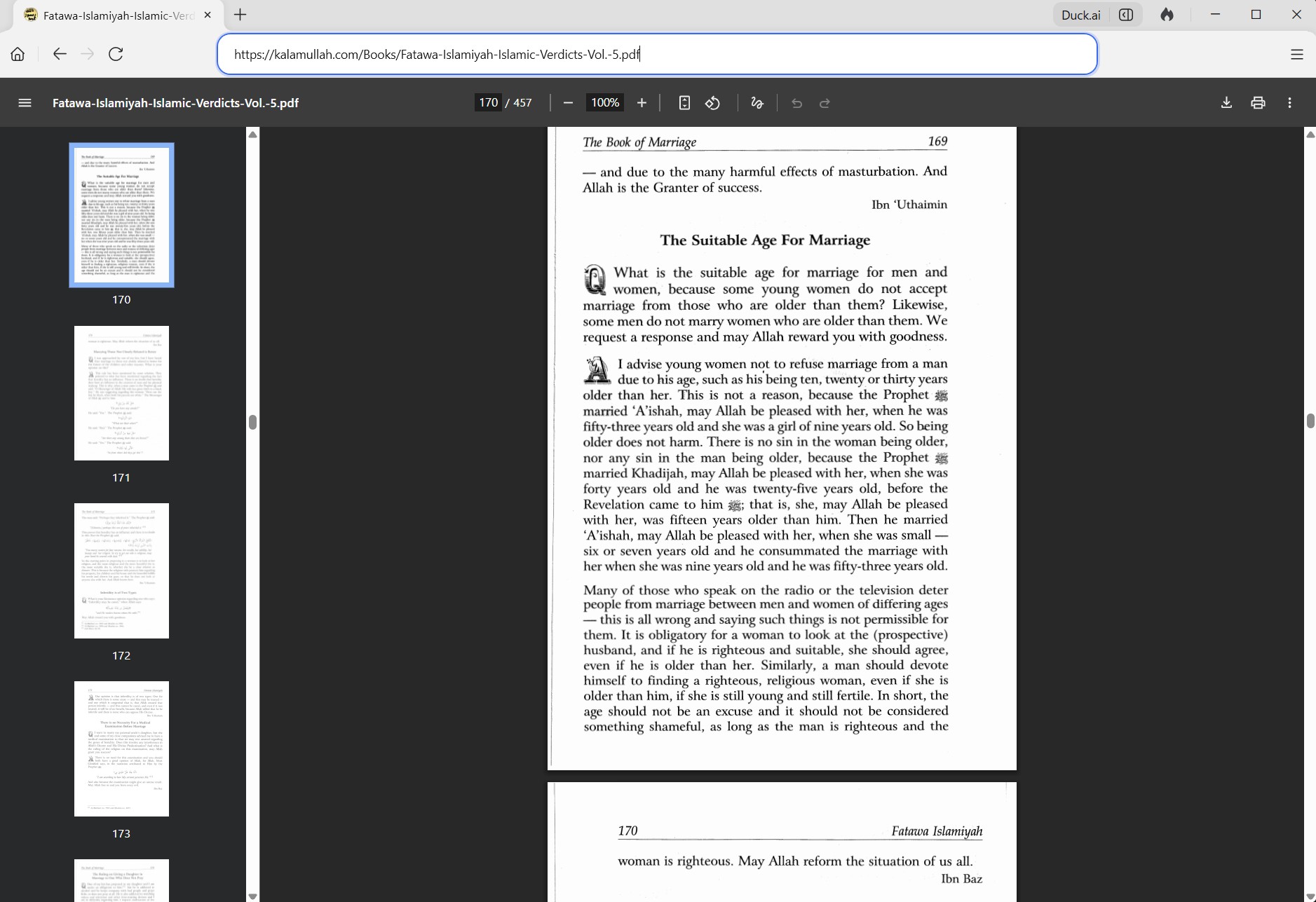Undo the last PDF annotation
Screen dimensions: 1316x902
coord(797,103)
